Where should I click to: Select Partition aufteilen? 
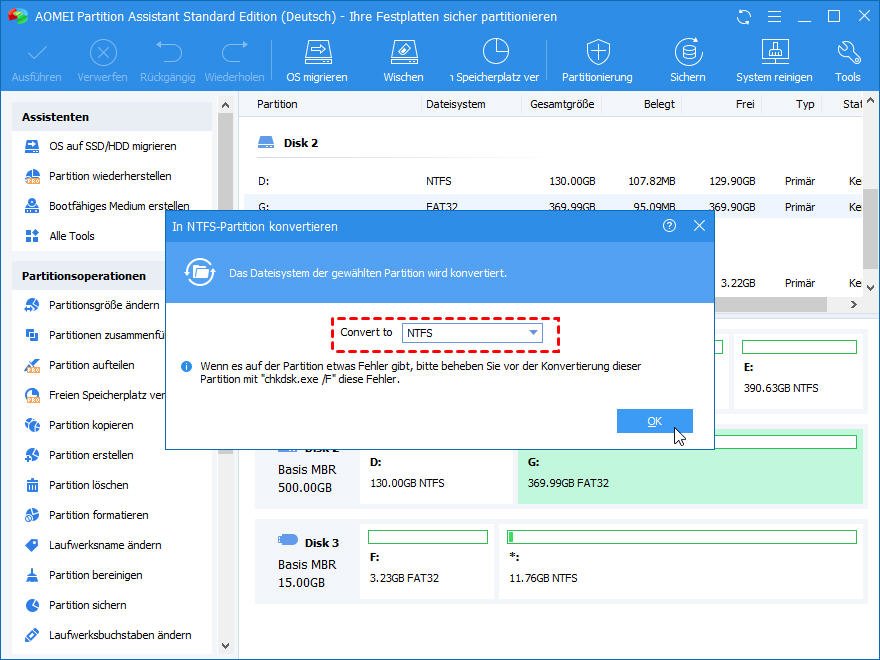pyautogui.click(x=80, y=365)
